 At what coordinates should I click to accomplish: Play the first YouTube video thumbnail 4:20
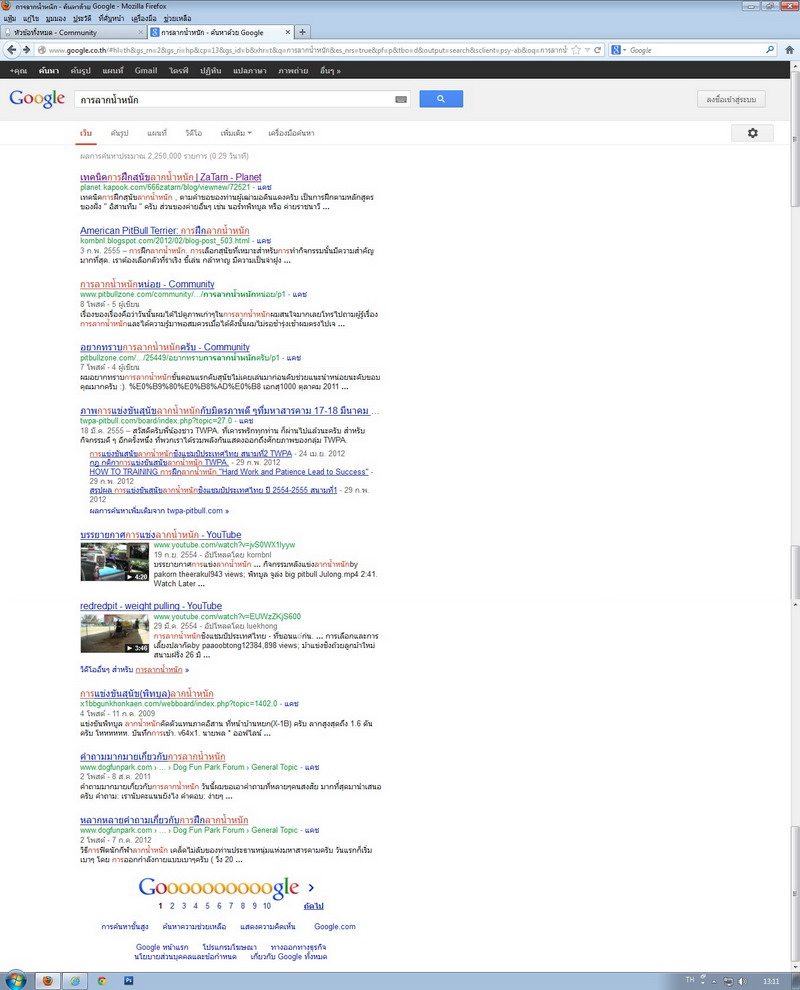point(114,561)
